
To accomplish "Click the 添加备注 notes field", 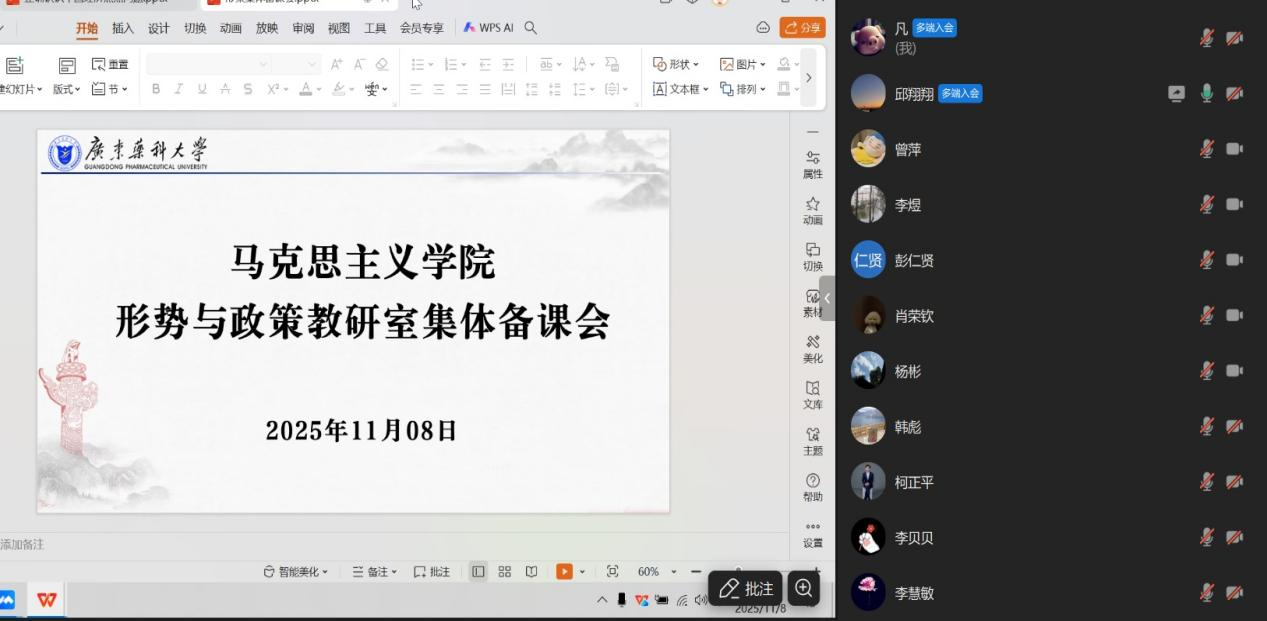I will point(24,544).
